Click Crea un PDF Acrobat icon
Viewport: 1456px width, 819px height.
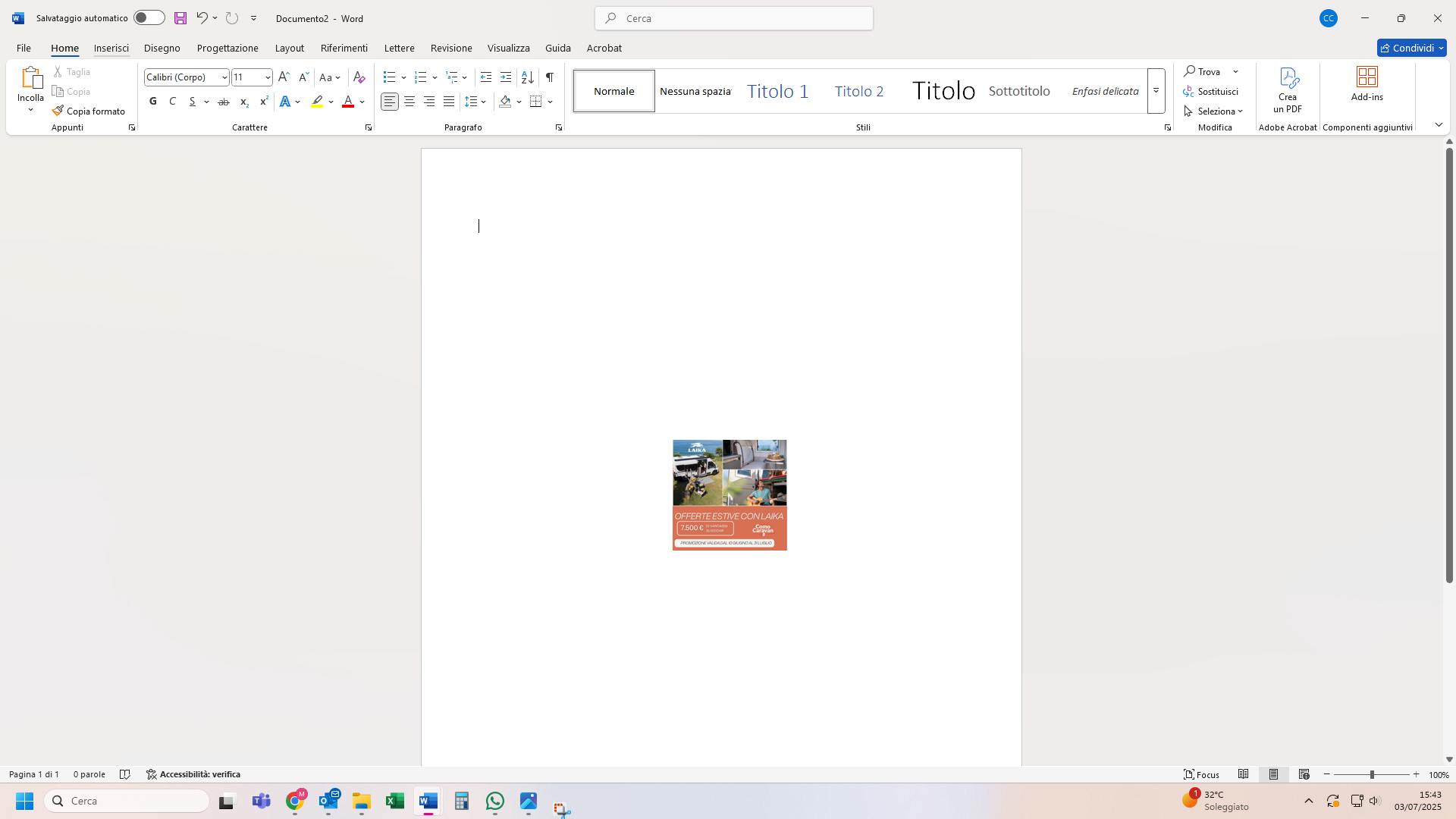(1288, 90)
